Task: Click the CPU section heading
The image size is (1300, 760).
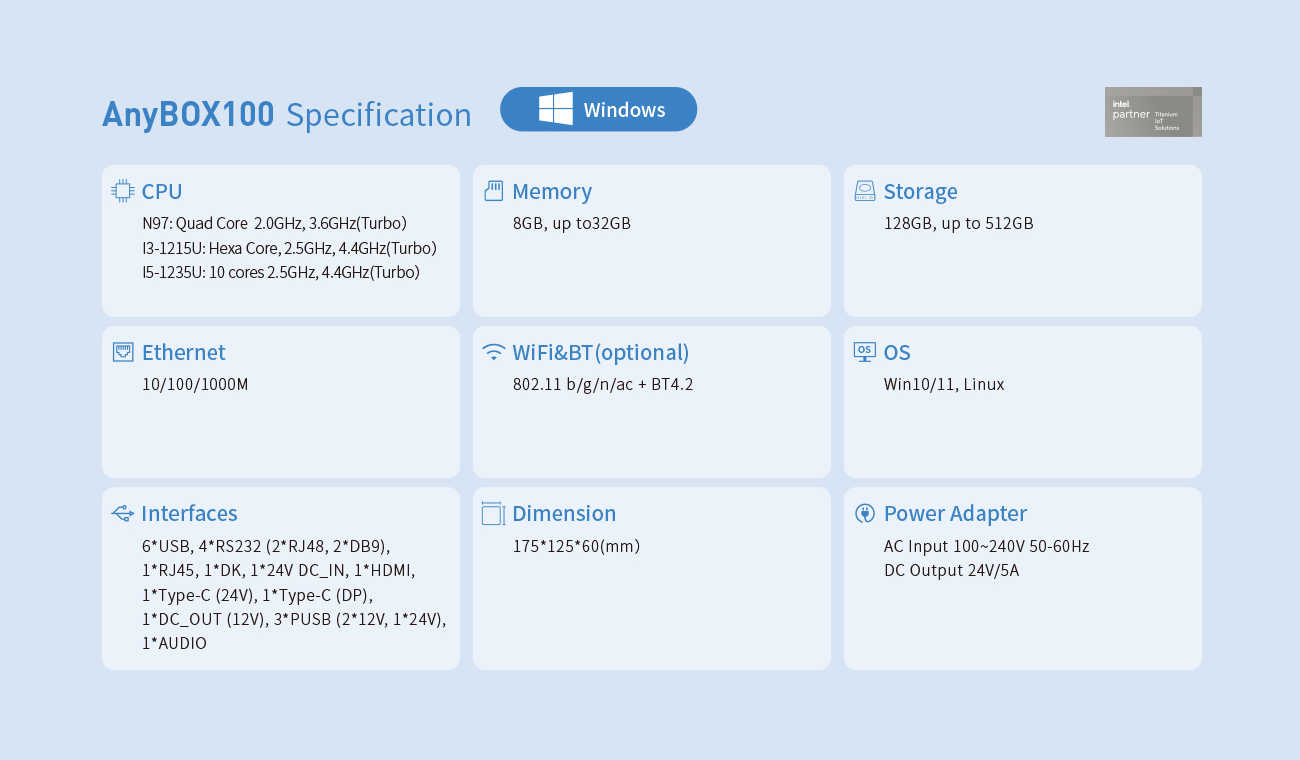Action: pos(162,191)
